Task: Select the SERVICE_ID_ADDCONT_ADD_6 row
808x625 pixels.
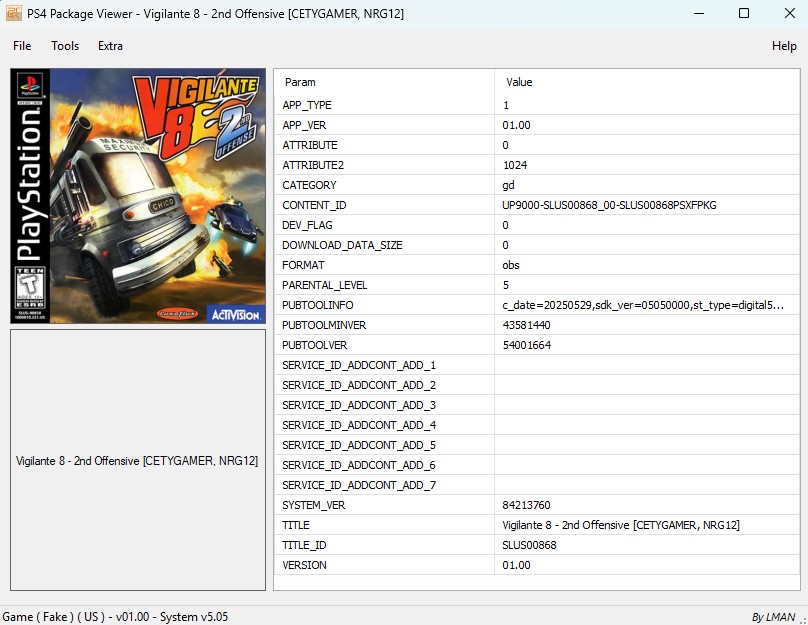Action: 536,465
